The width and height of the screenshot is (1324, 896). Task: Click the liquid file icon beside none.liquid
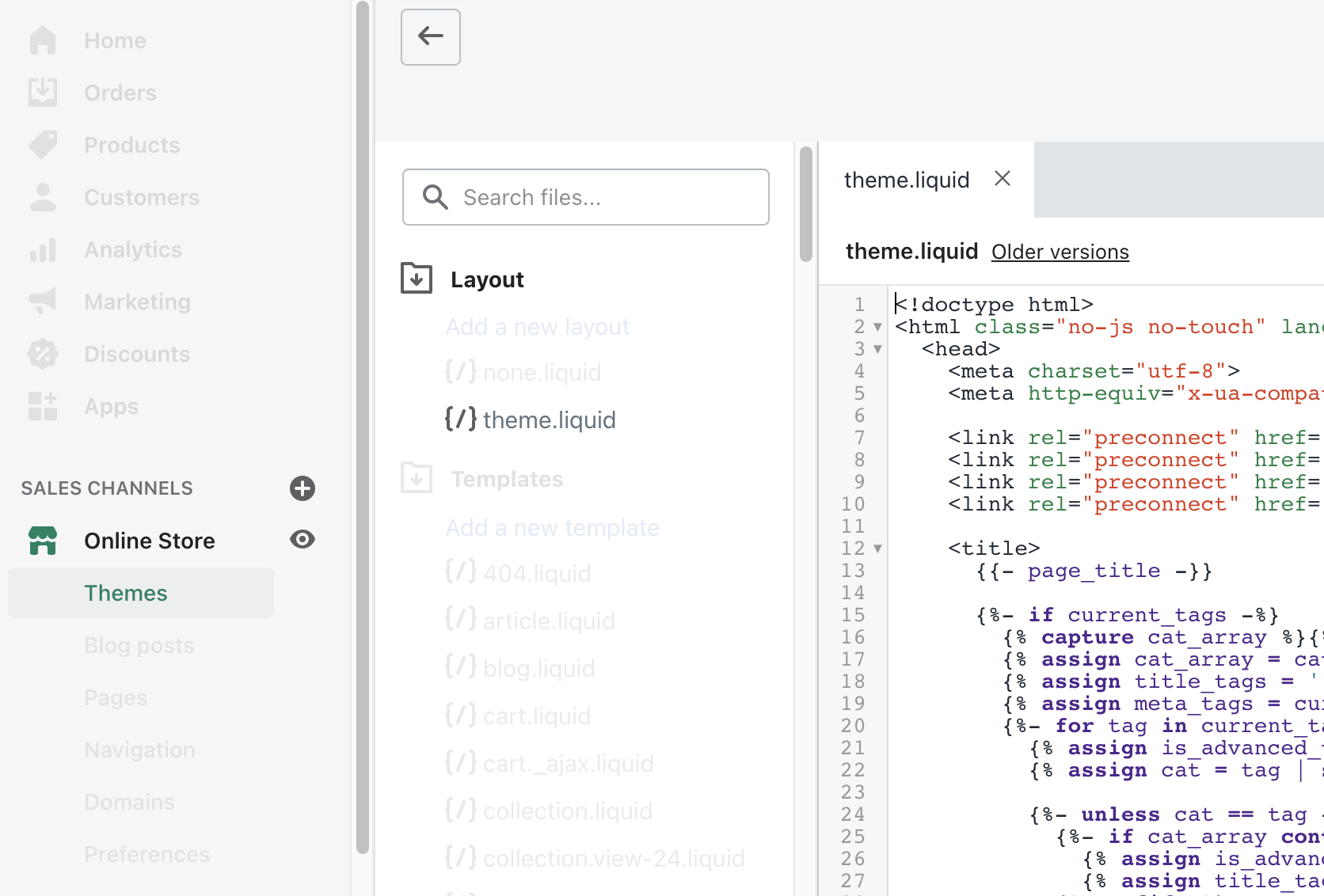461,371
